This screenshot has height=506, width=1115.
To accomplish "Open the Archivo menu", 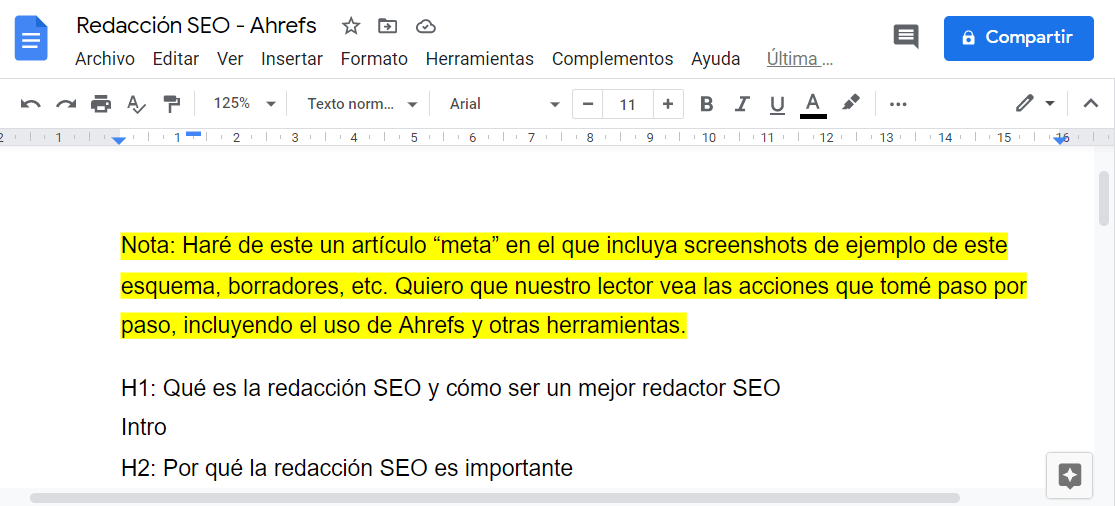I will tap(105, 59).
